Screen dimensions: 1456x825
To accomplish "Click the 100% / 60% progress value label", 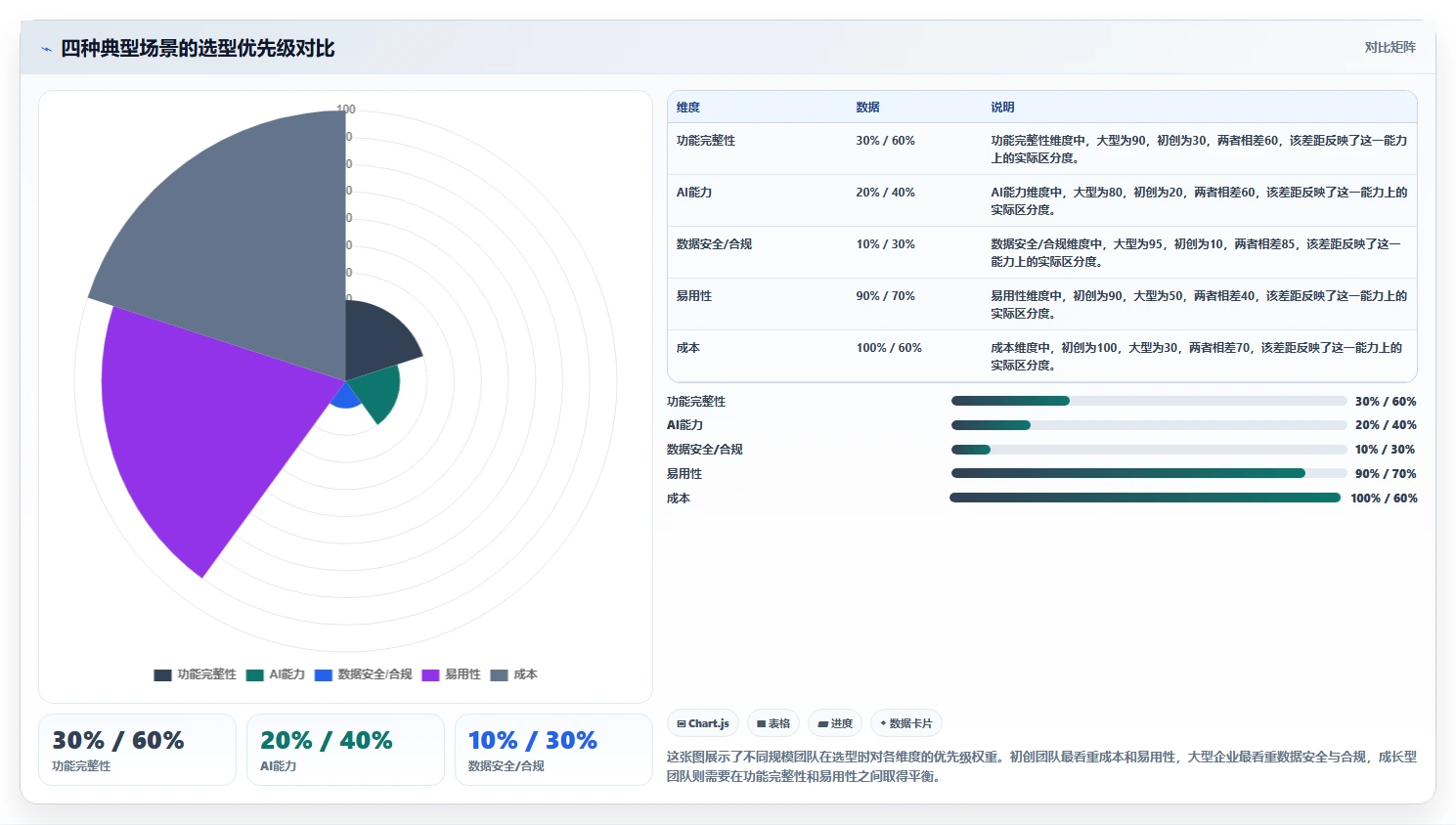I will 1384,499.
